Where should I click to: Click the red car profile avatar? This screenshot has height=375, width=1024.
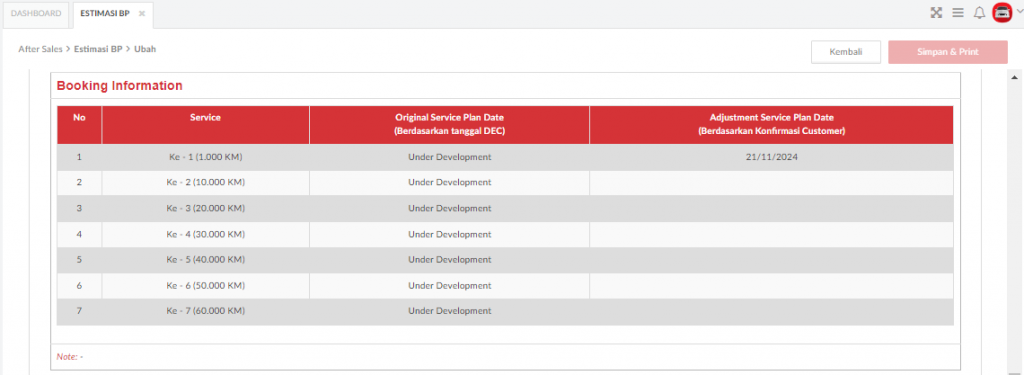point(1002,12)
